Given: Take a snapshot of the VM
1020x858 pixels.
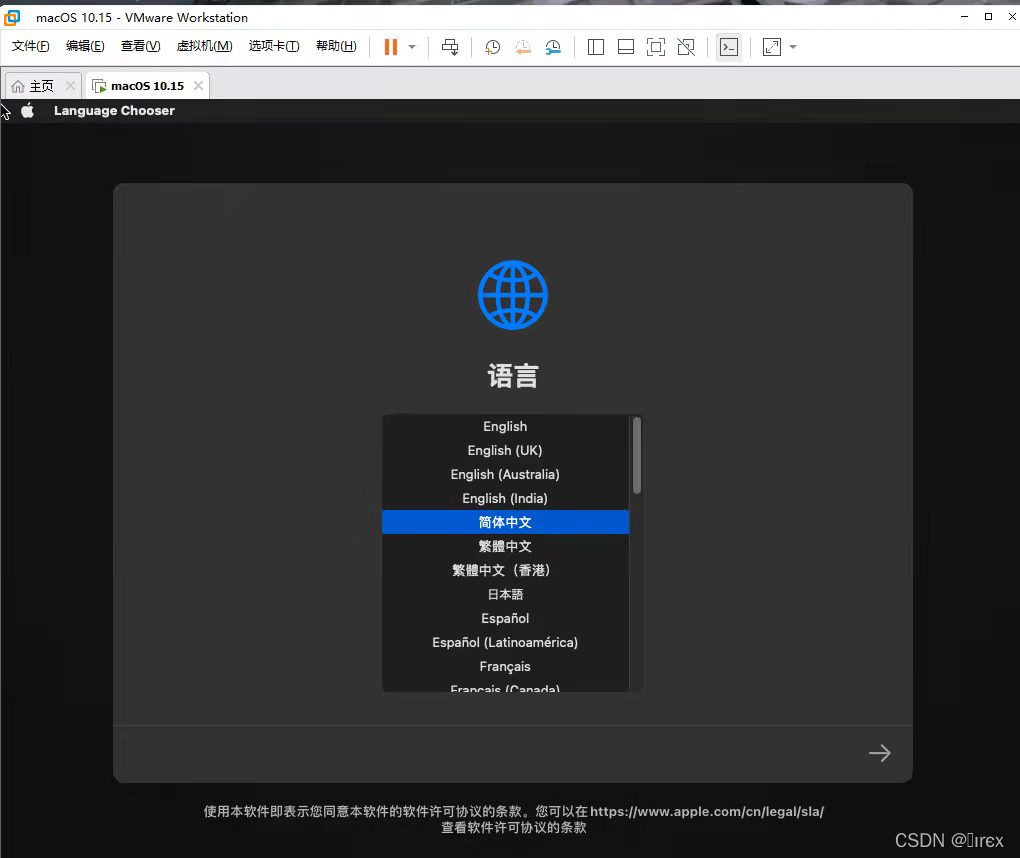Looking at the screenshot, I should tap(492, 47).
